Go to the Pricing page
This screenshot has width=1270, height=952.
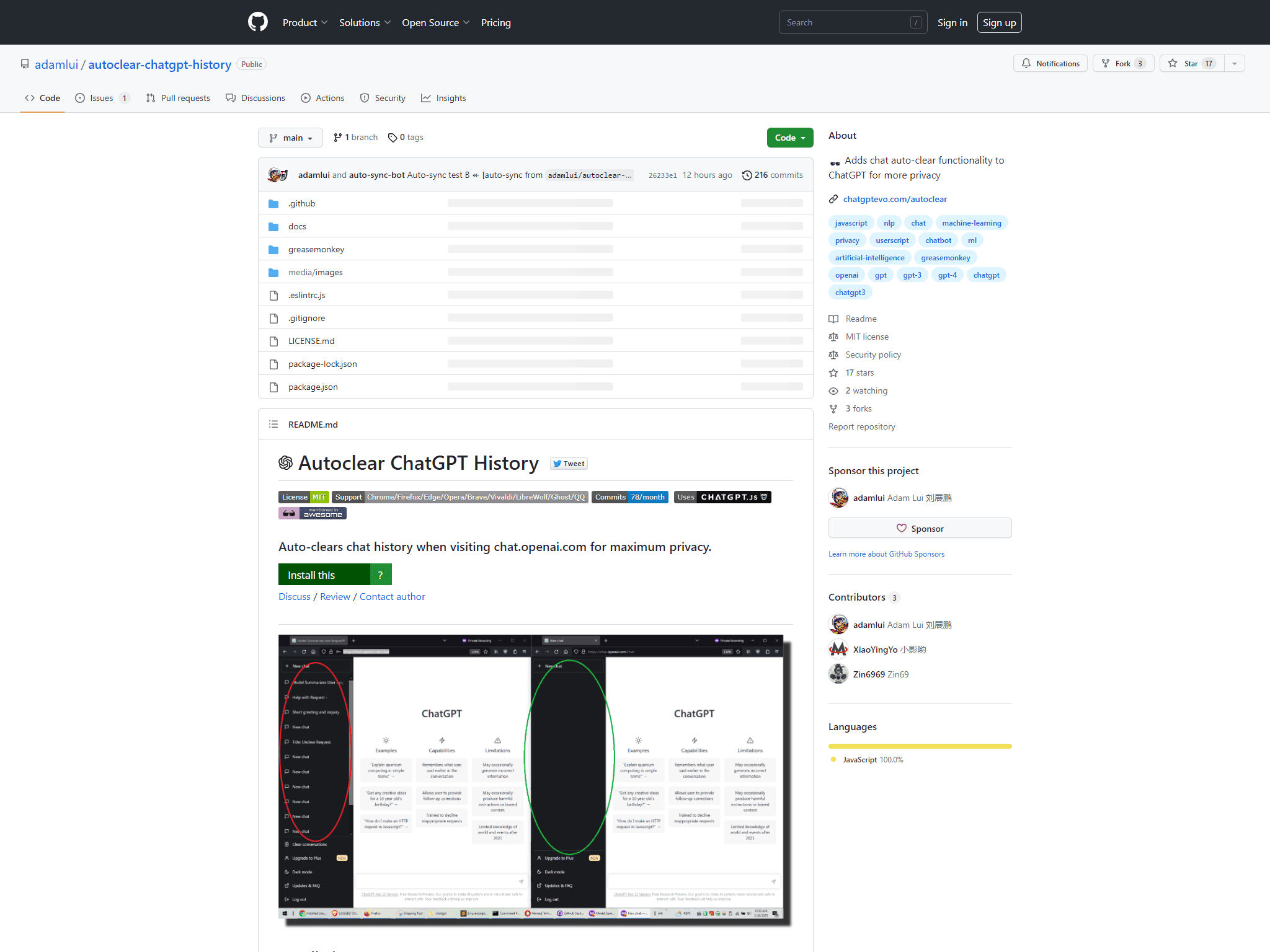495,22
